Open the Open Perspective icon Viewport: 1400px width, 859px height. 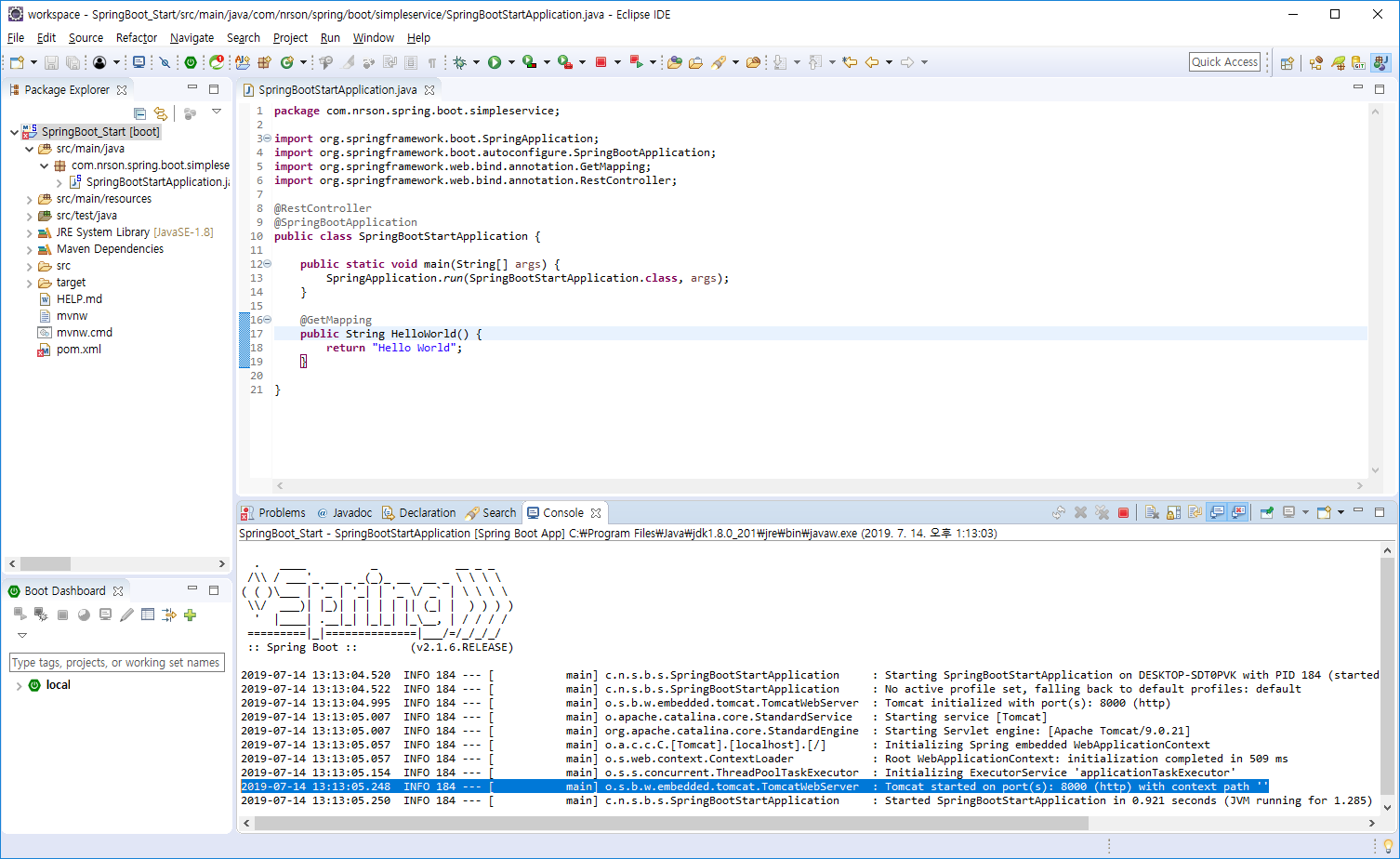(x=1287, y=63)
